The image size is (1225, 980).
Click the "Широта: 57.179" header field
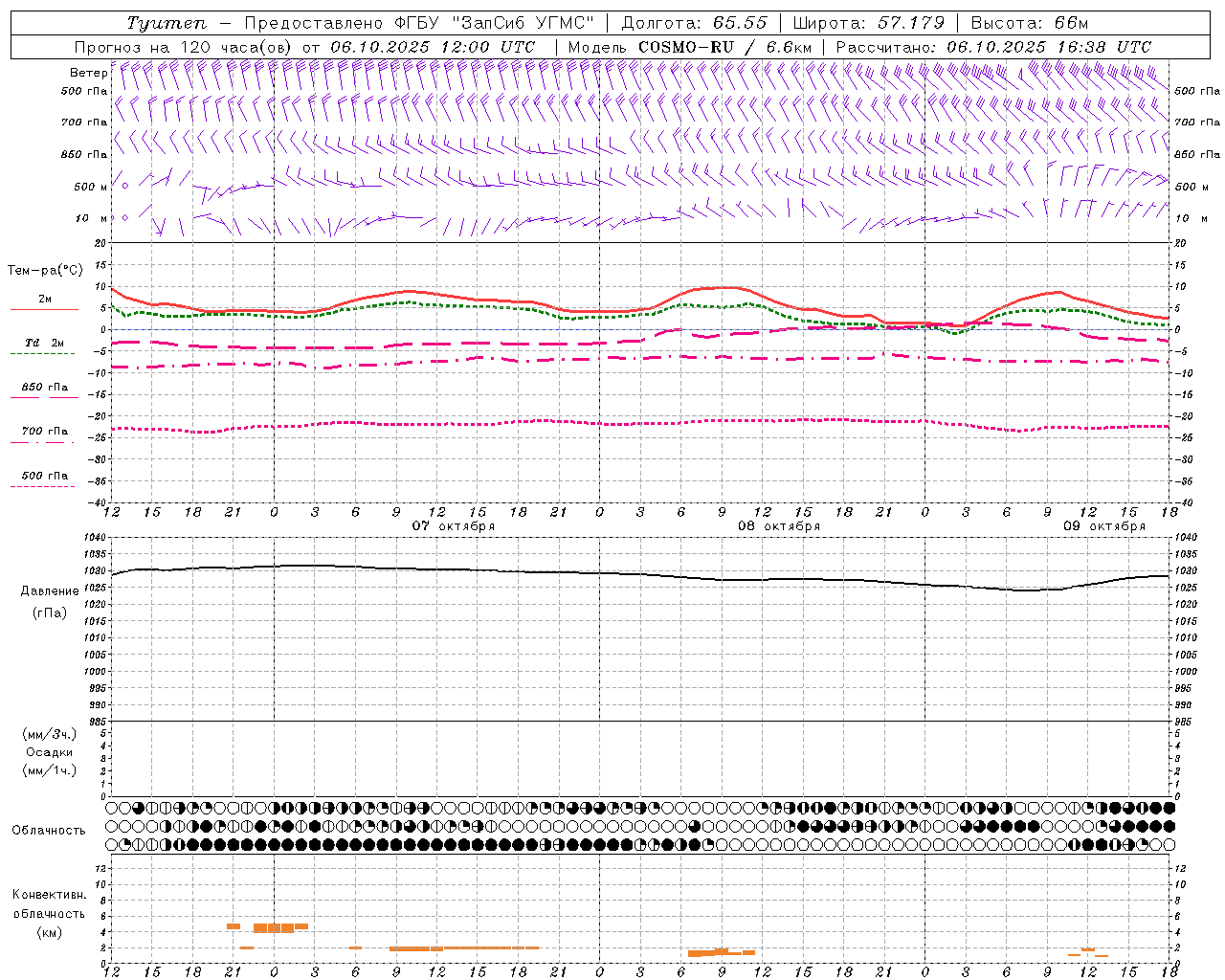(868, 23)
